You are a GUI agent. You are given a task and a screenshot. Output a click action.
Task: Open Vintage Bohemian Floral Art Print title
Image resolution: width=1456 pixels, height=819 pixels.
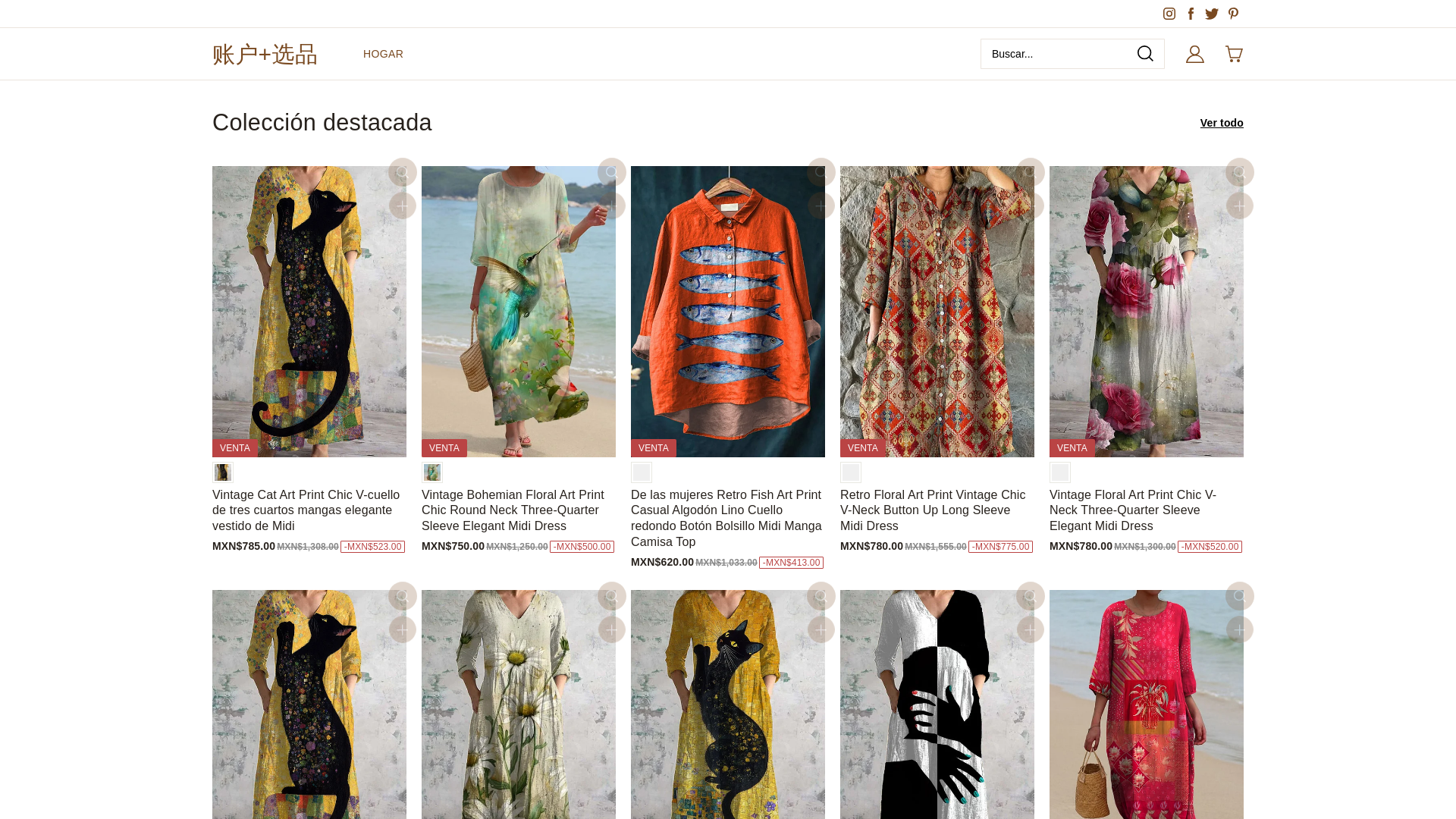[x=513, y=510]
